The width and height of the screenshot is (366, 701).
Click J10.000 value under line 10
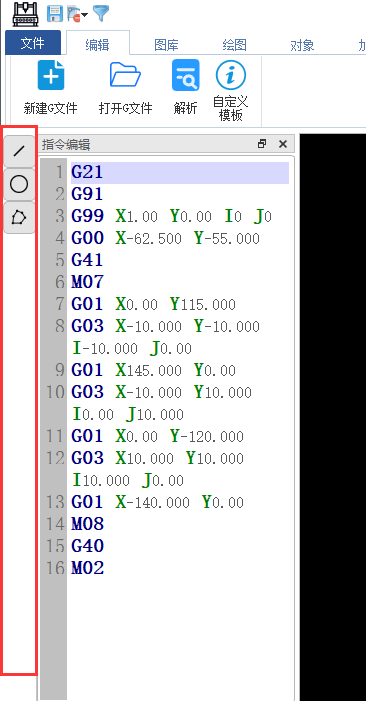[x=155, y=414]
